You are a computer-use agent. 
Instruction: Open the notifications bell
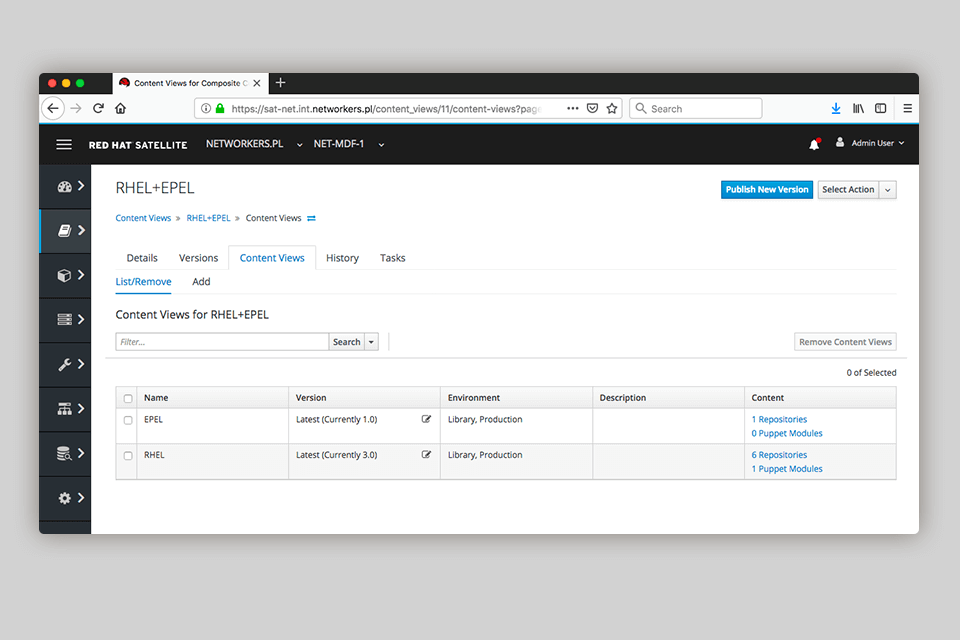click(814, 145)
